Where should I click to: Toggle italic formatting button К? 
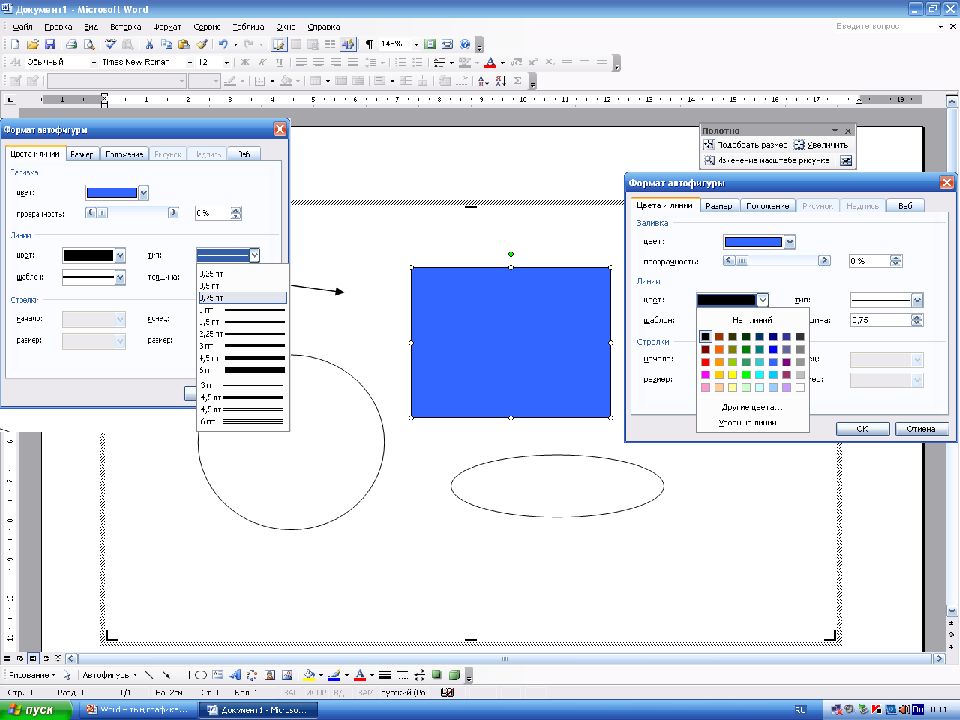[262, 62]
